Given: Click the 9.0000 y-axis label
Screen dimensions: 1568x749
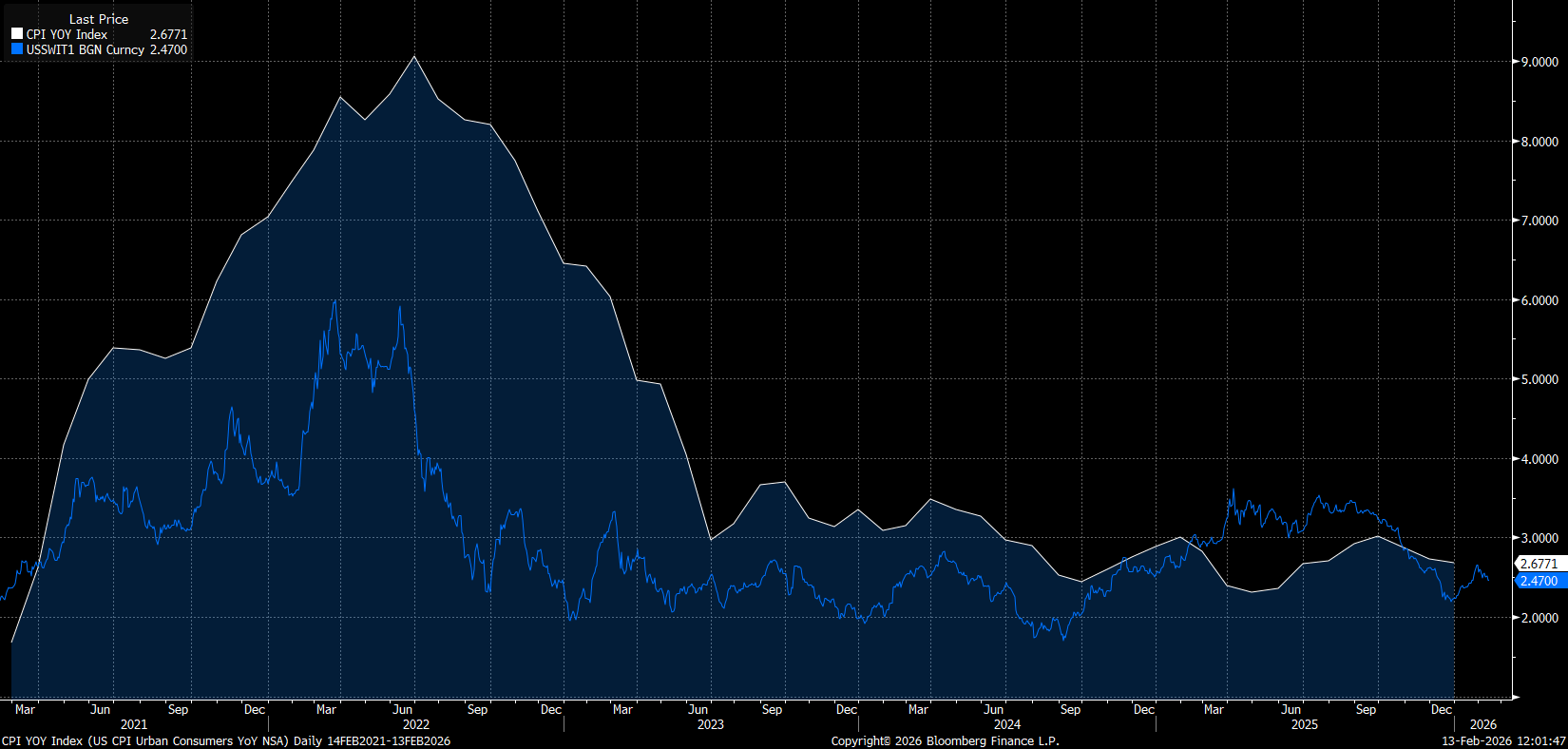Looking at the screenshot, I should pyautogui.click(x=1539, y=62).
